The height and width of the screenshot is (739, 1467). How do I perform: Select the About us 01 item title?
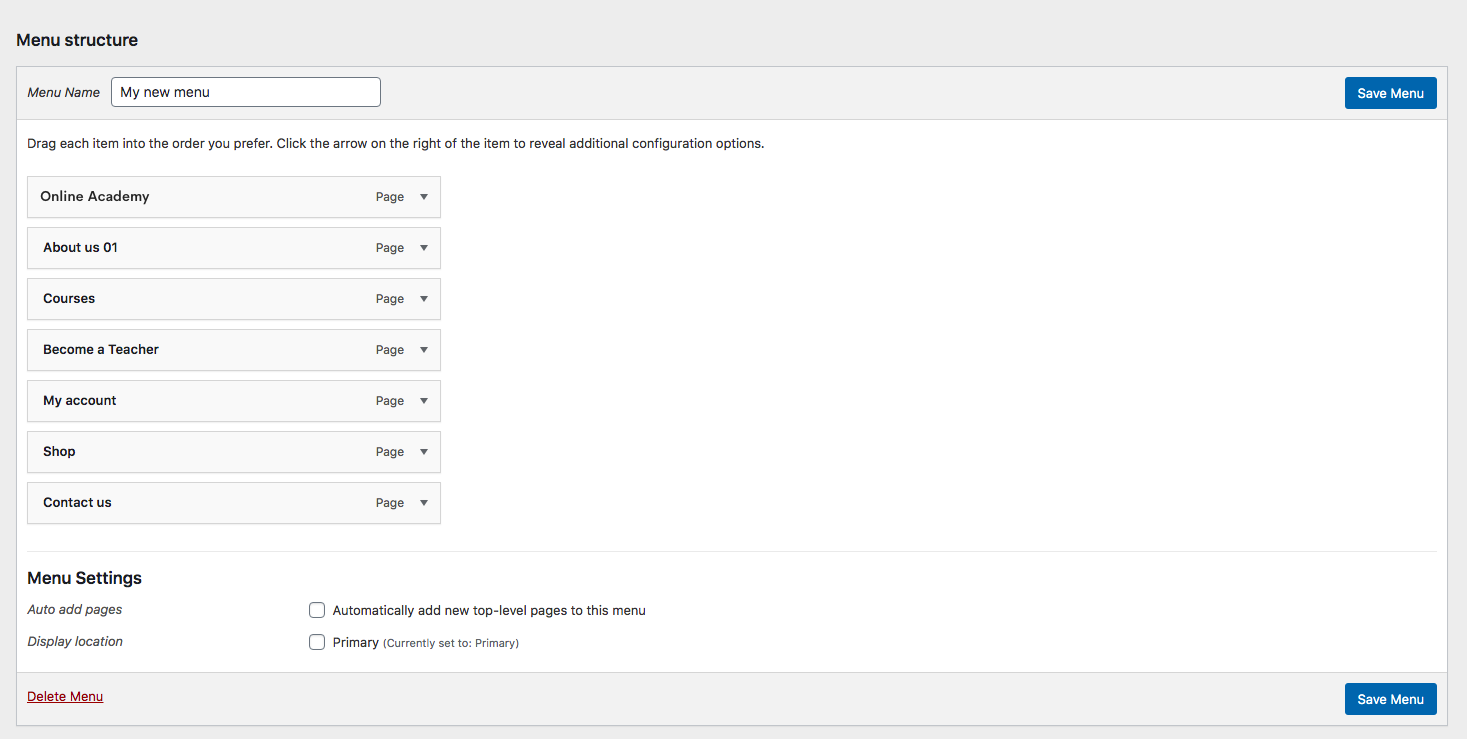coord(80,248)
